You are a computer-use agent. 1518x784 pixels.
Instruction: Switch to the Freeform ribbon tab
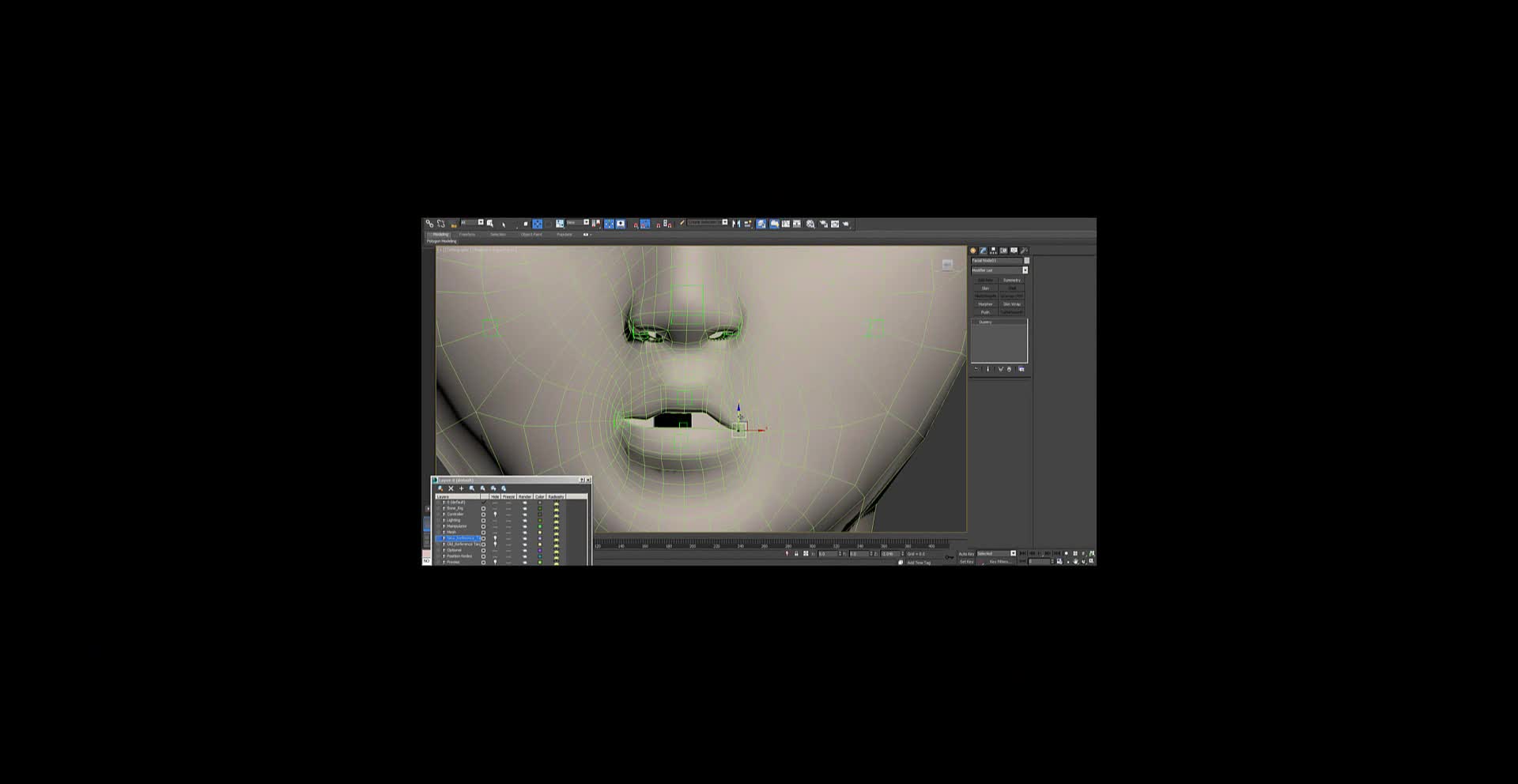tap(466, 235)
